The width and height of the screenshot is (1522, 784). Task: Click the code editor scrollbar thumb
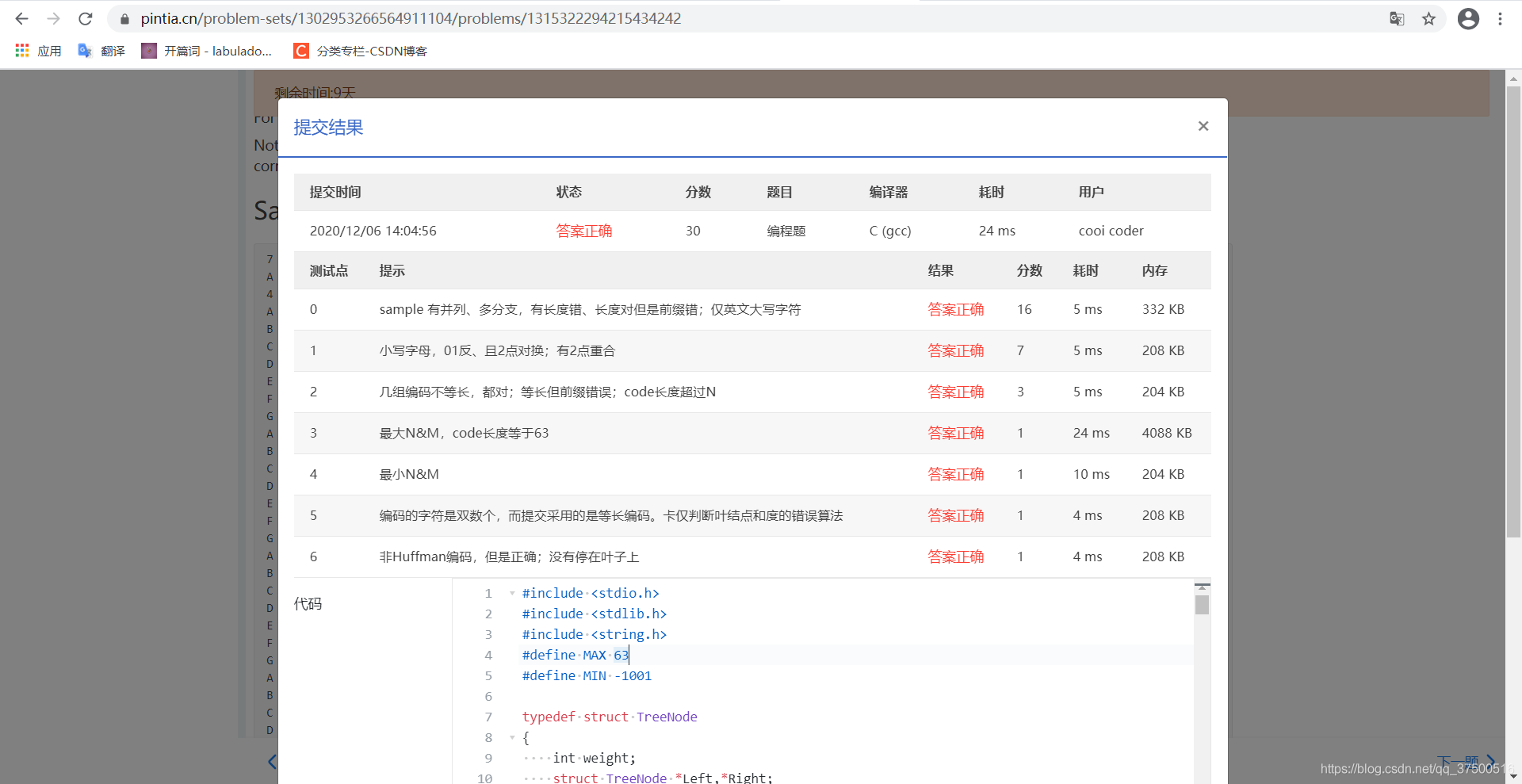(1202, 605)
